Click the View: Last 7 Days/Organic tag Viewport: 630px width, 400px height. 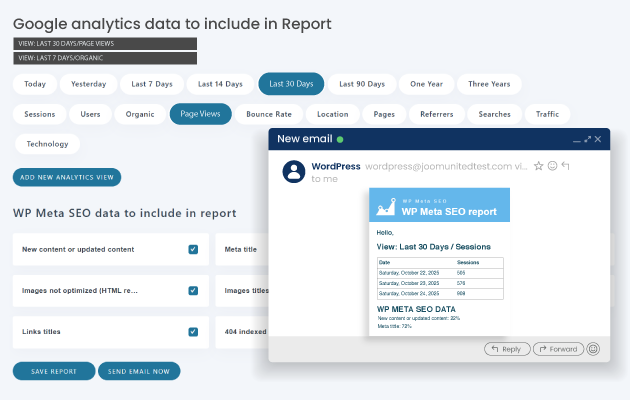105,58
